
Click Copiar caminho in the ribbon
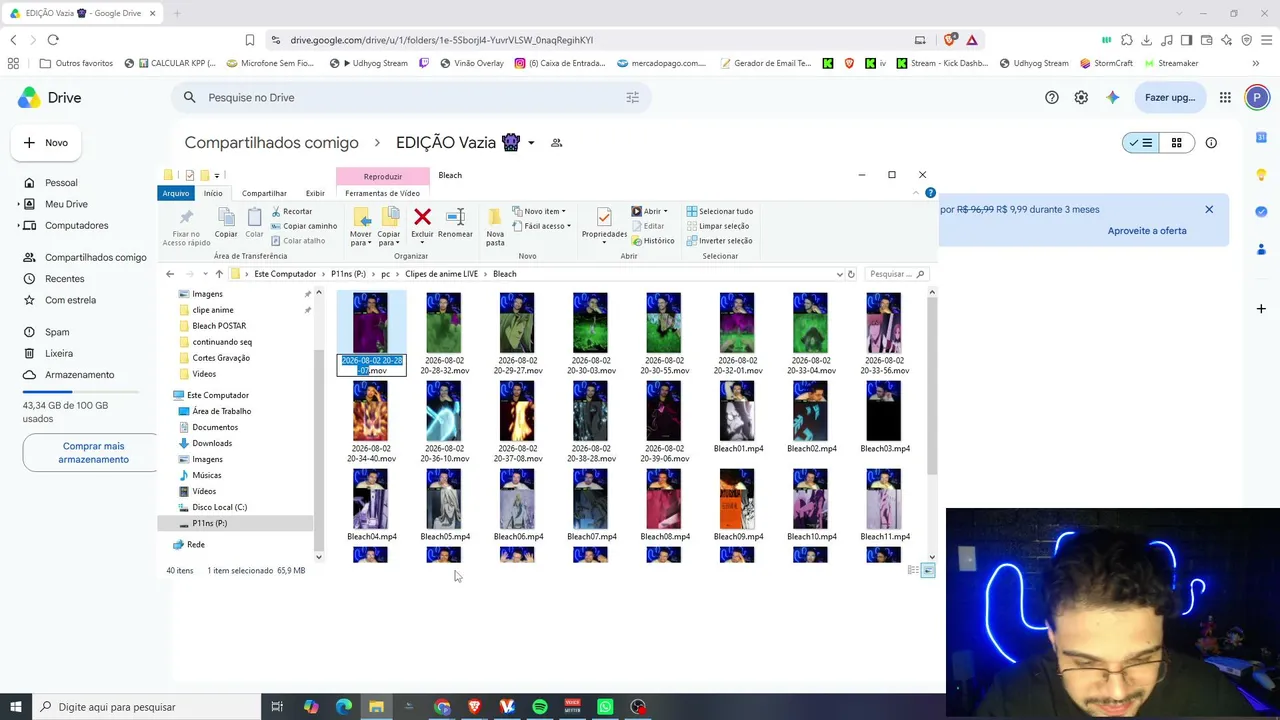[x=304, y=226]
